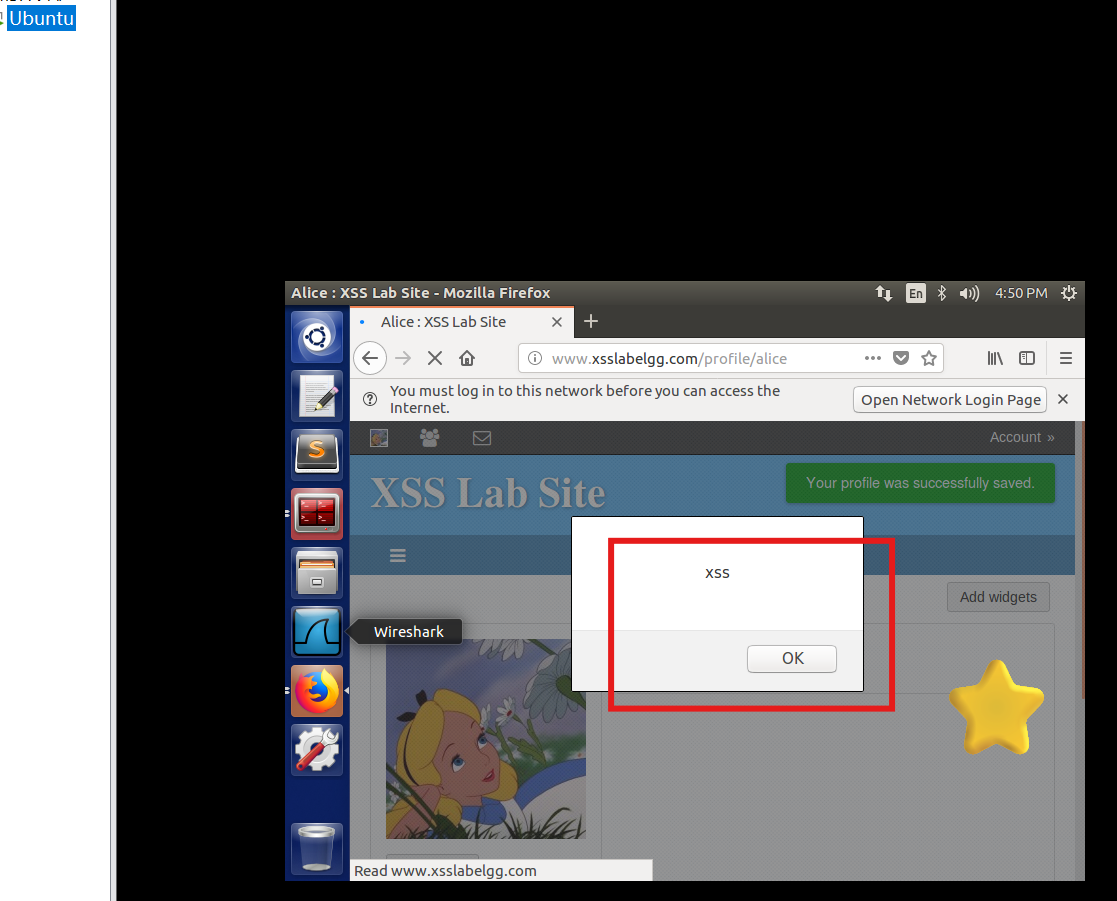
Task: Open the red Terminator terminal icon
Action: 317,514
